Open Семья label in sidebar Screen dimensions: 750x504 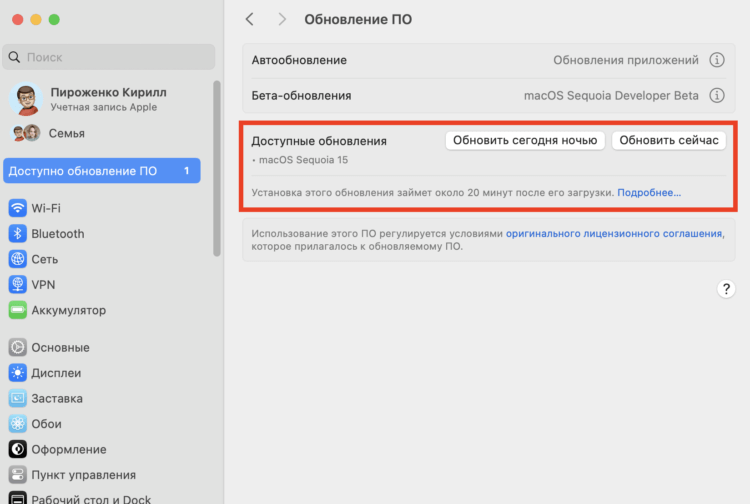pos(66,133)
